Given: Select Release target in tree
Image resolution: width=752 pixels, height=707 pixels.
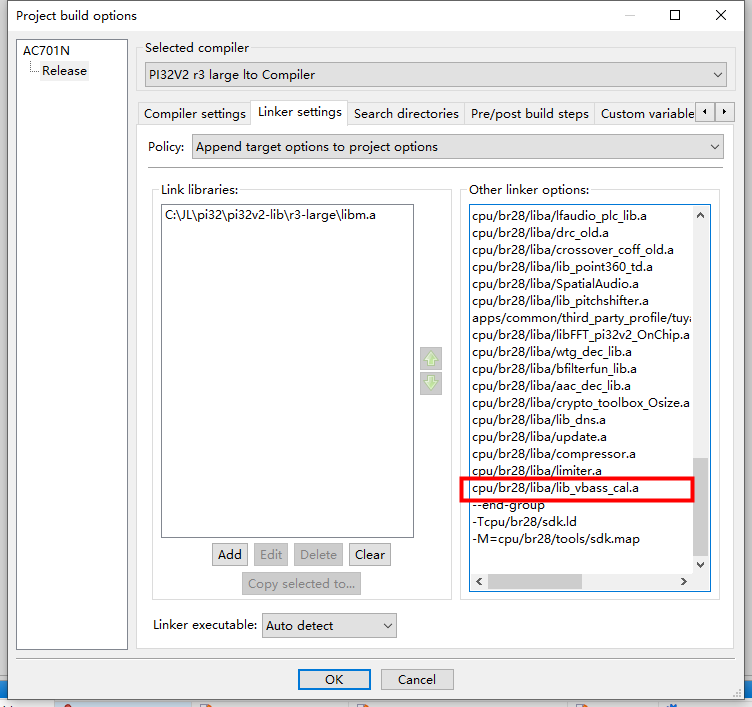Looking at the screenshot, I should point(64,71).
